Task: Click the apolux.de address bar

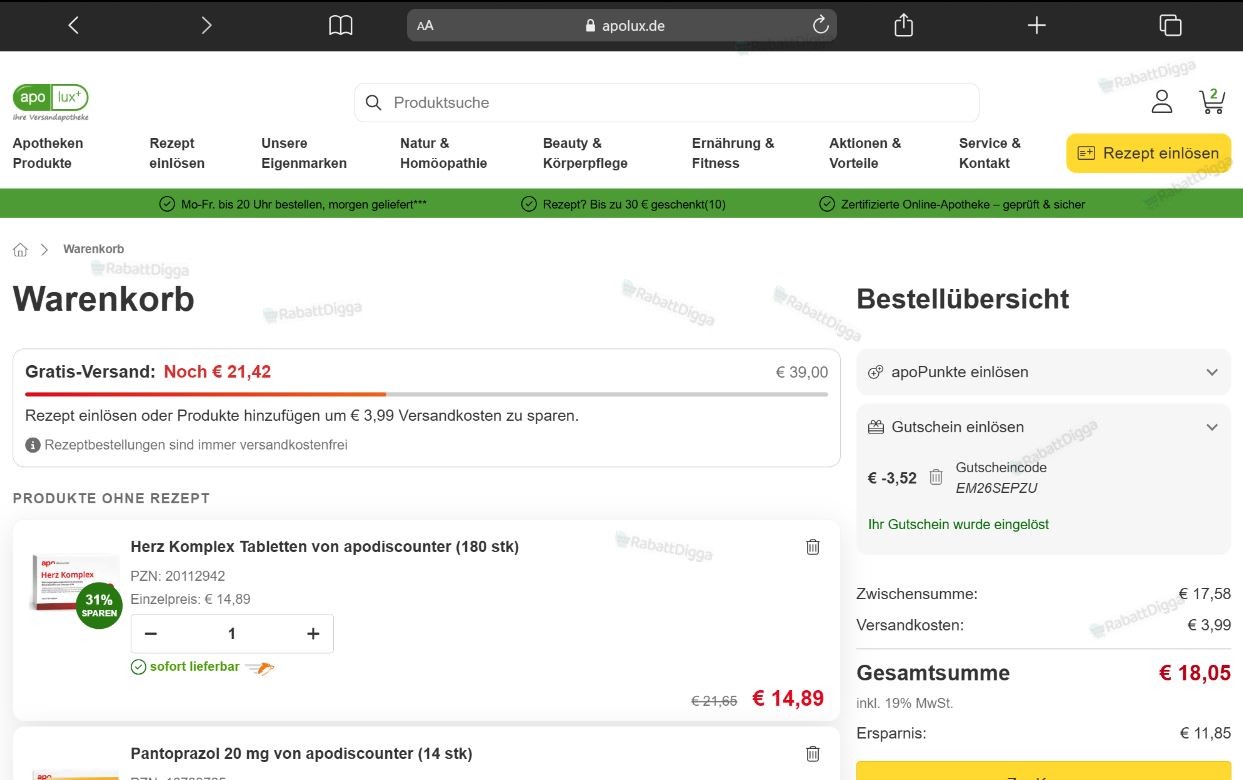Action: [622, 26]
